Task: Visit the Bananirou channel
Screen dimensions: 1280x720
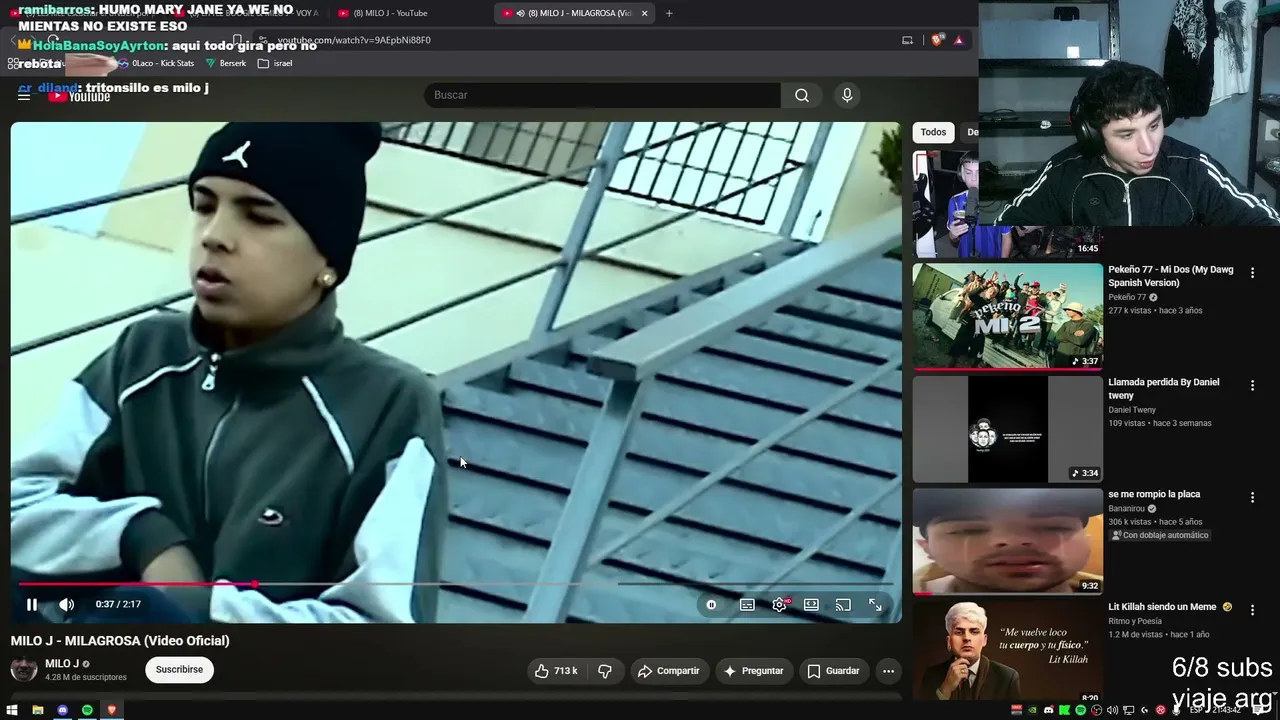Action: [1128, 509]
